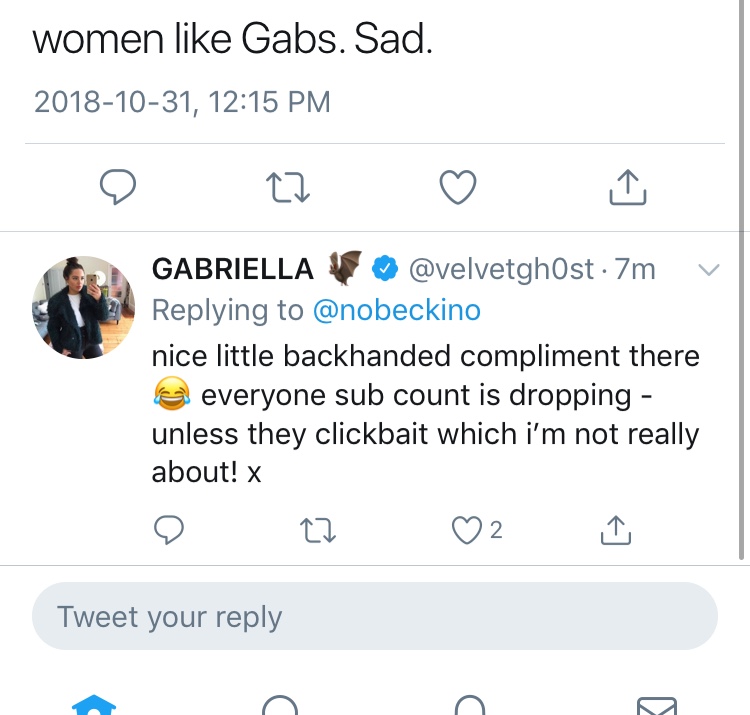Share GABRIELLA's reply tweet
The height and width of the screenshot is (715, 750).
pyautogui.click(x=616, y=530)
